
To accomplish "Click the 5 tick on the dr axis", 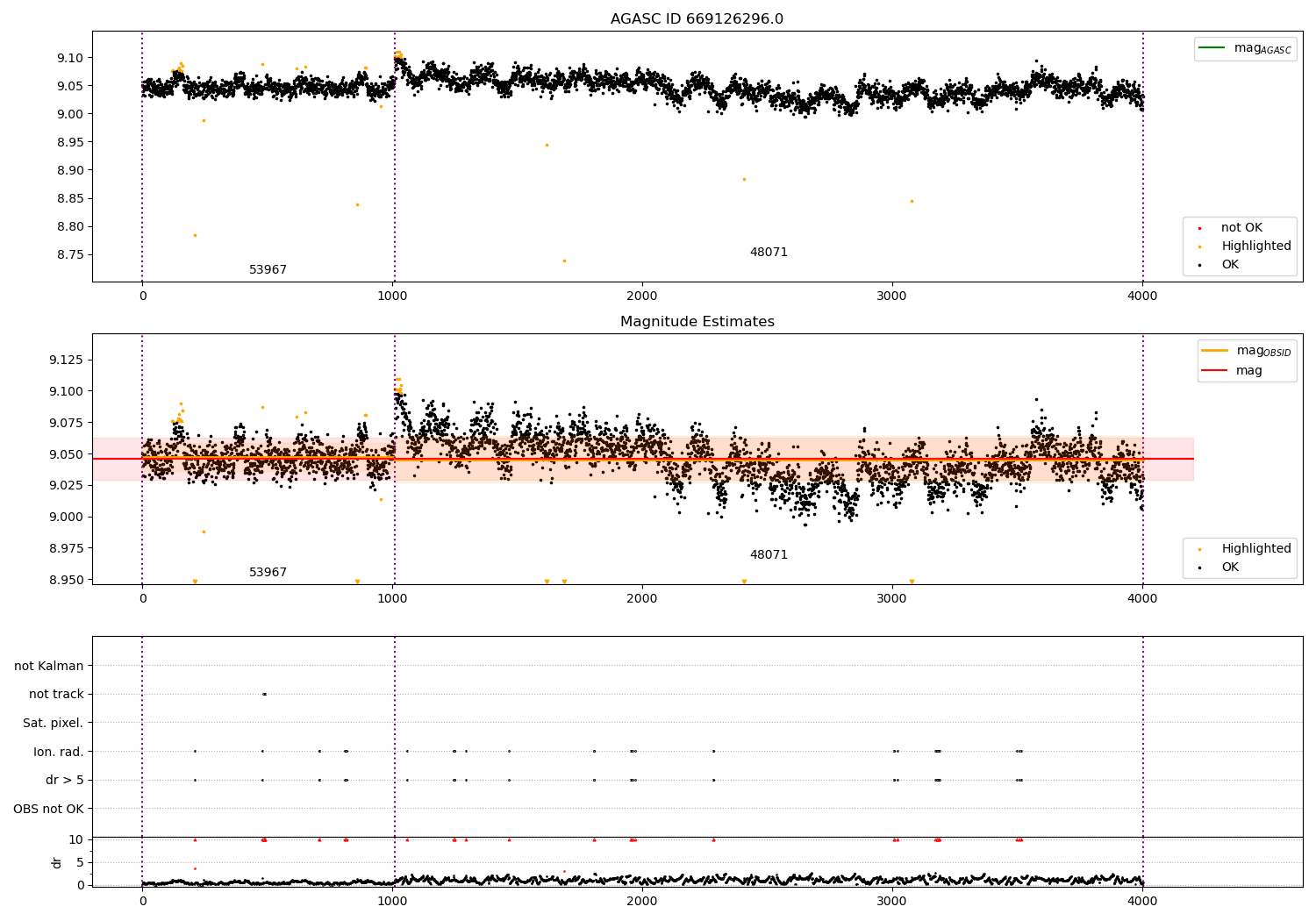I will (x=80, y=862).
